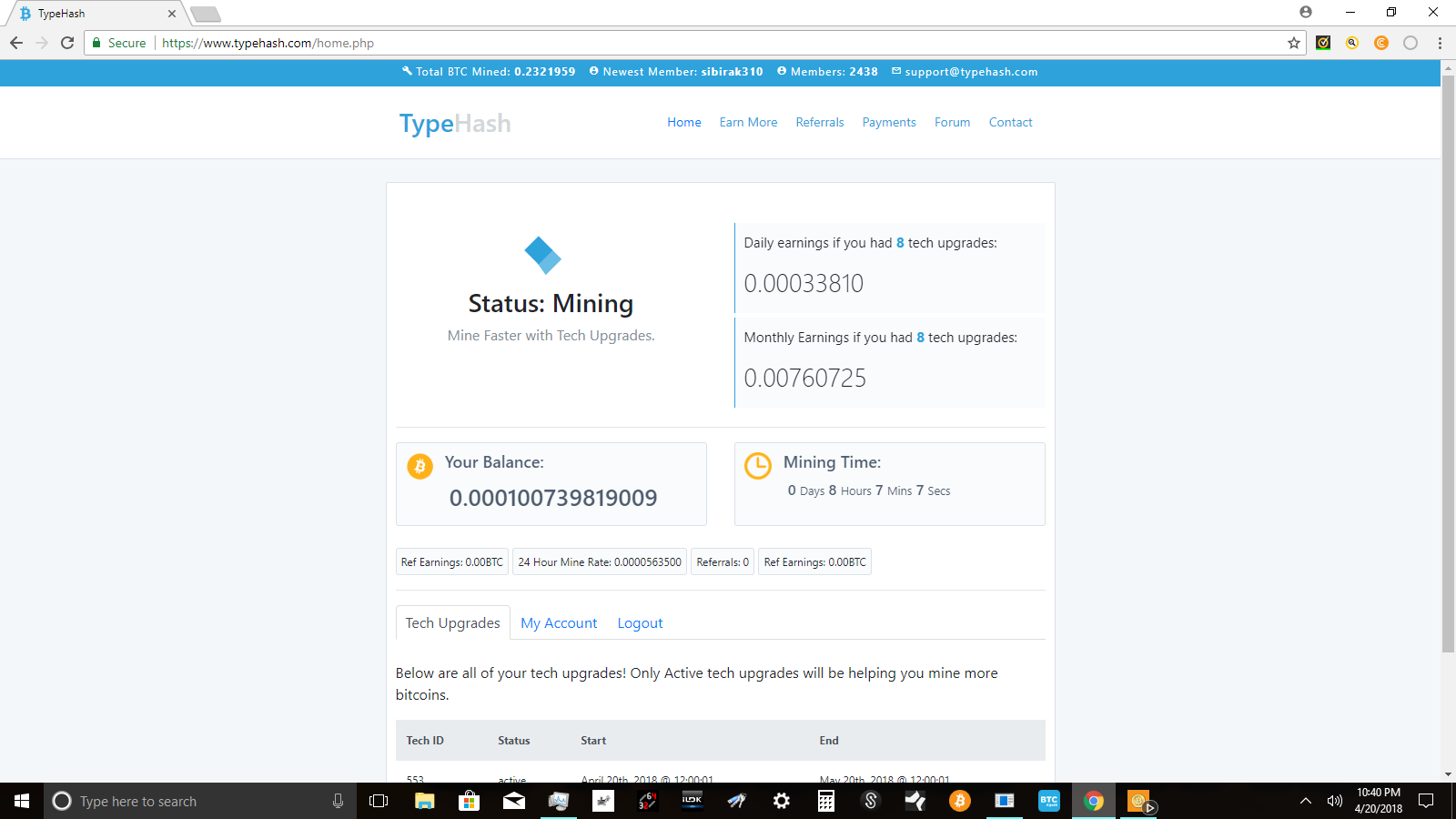Open the Action Center notifications
This screenshot has width=1456, height=819.
coord(1427,801)
